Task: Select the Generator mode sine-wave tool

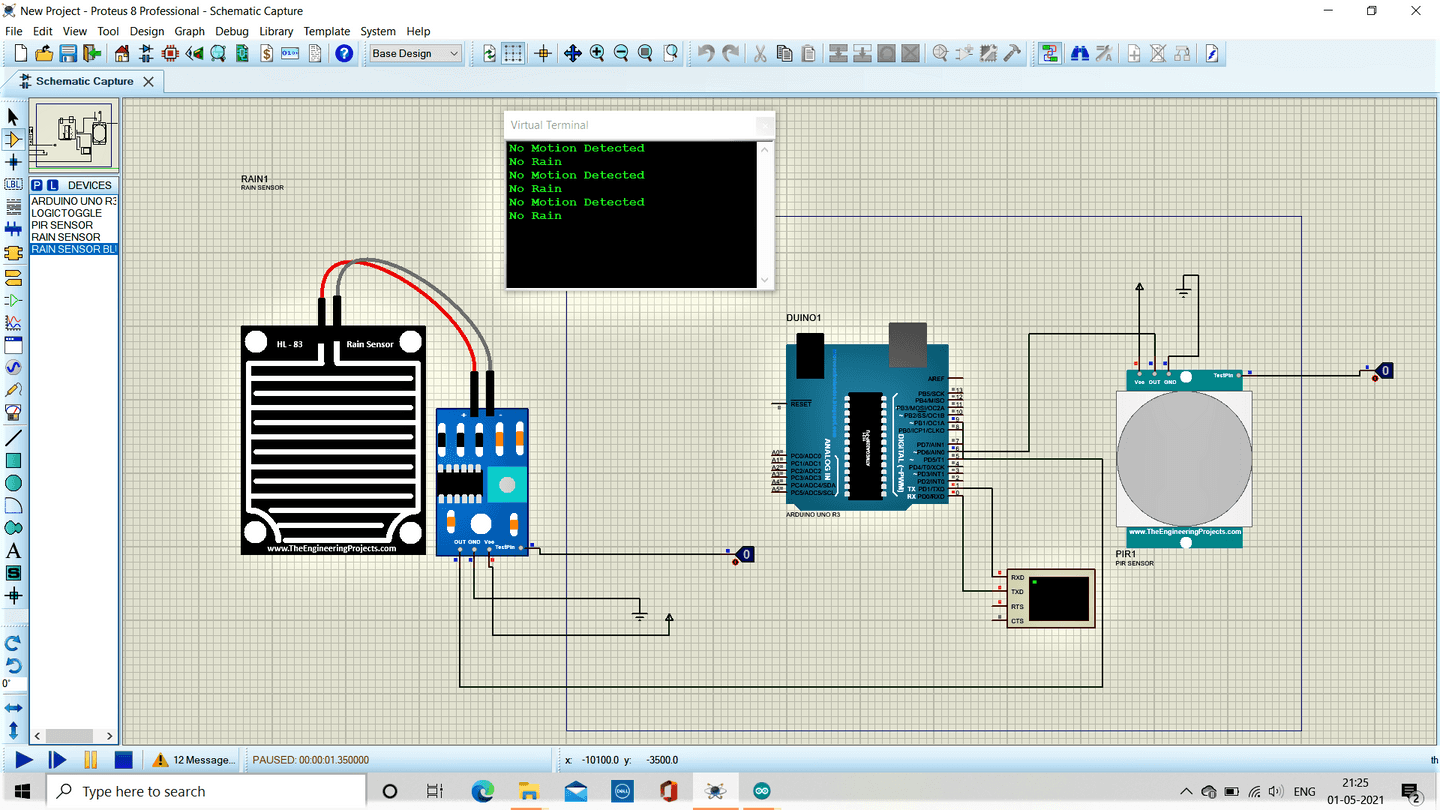Action: point(13,368)
